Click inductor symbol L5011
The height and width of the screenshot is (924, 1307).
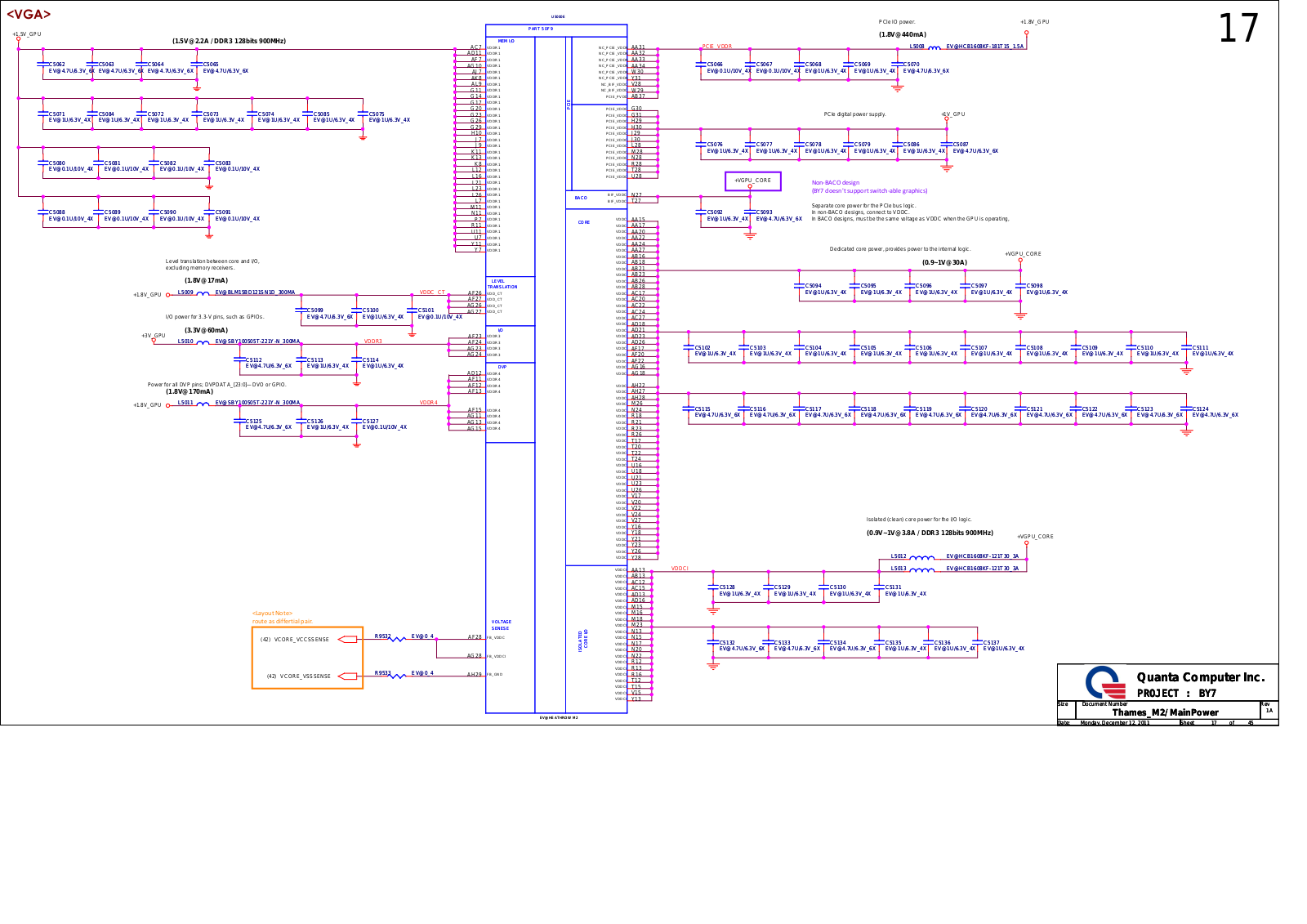(203, 404)
